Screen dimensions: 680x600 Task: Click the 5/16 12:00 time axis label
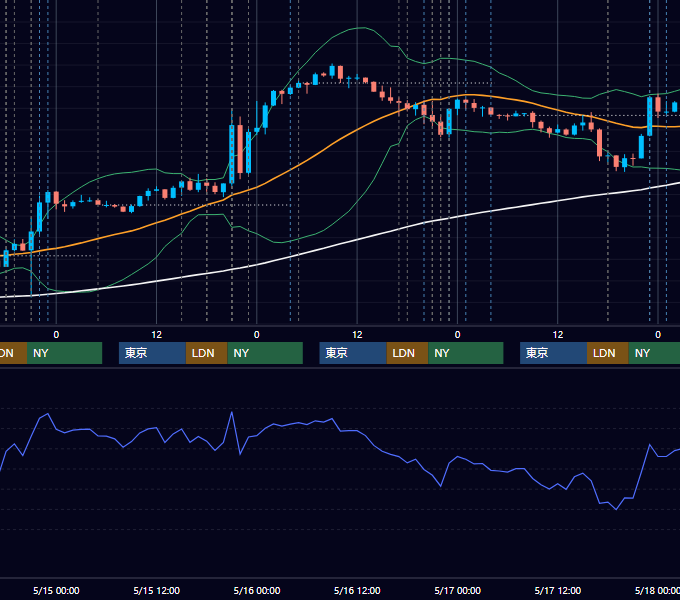click(357, 590)
